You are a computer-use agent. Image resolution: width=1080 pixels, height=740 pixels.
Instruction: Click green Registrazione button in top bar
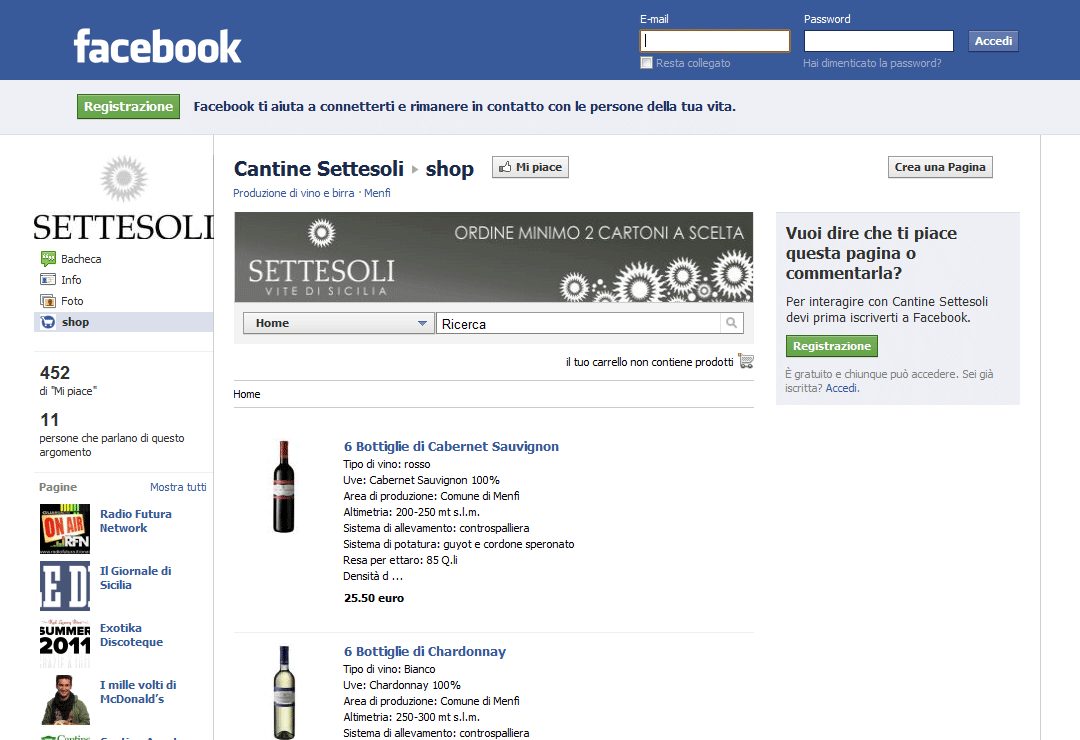click(x=128, y=106)
